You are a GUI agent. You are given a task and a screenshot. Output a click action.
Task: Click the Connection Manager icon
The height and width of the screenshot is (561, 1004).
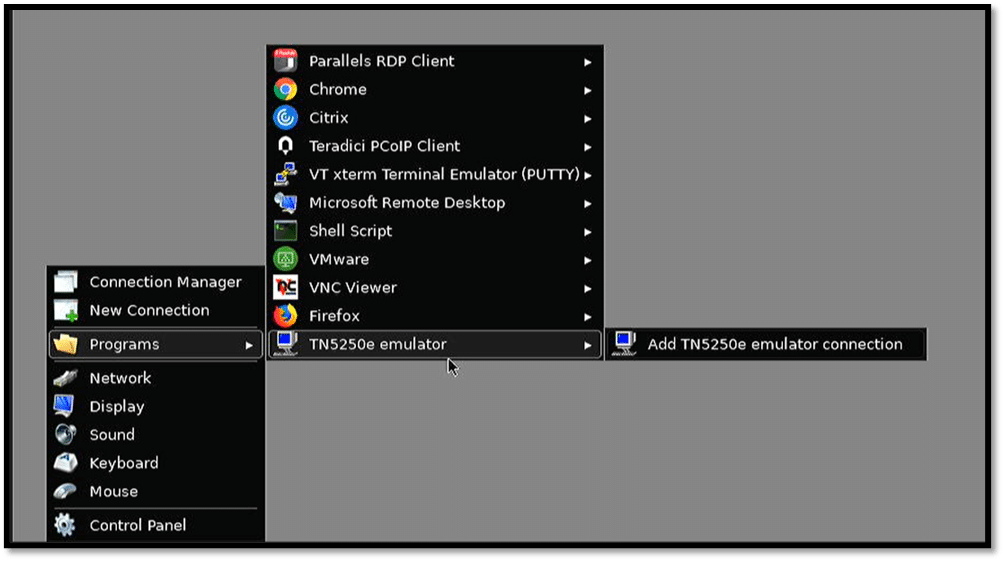click(x=66, y=282)
